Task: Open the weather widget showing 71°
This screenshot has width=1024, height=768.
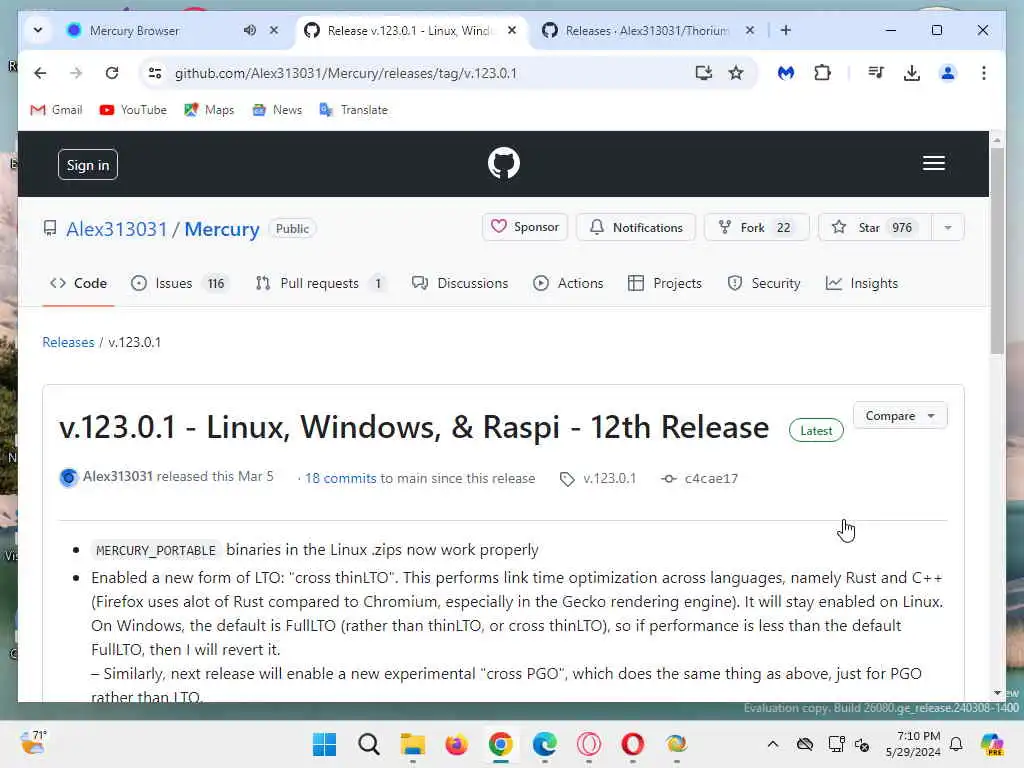Action: coord(33,743)
